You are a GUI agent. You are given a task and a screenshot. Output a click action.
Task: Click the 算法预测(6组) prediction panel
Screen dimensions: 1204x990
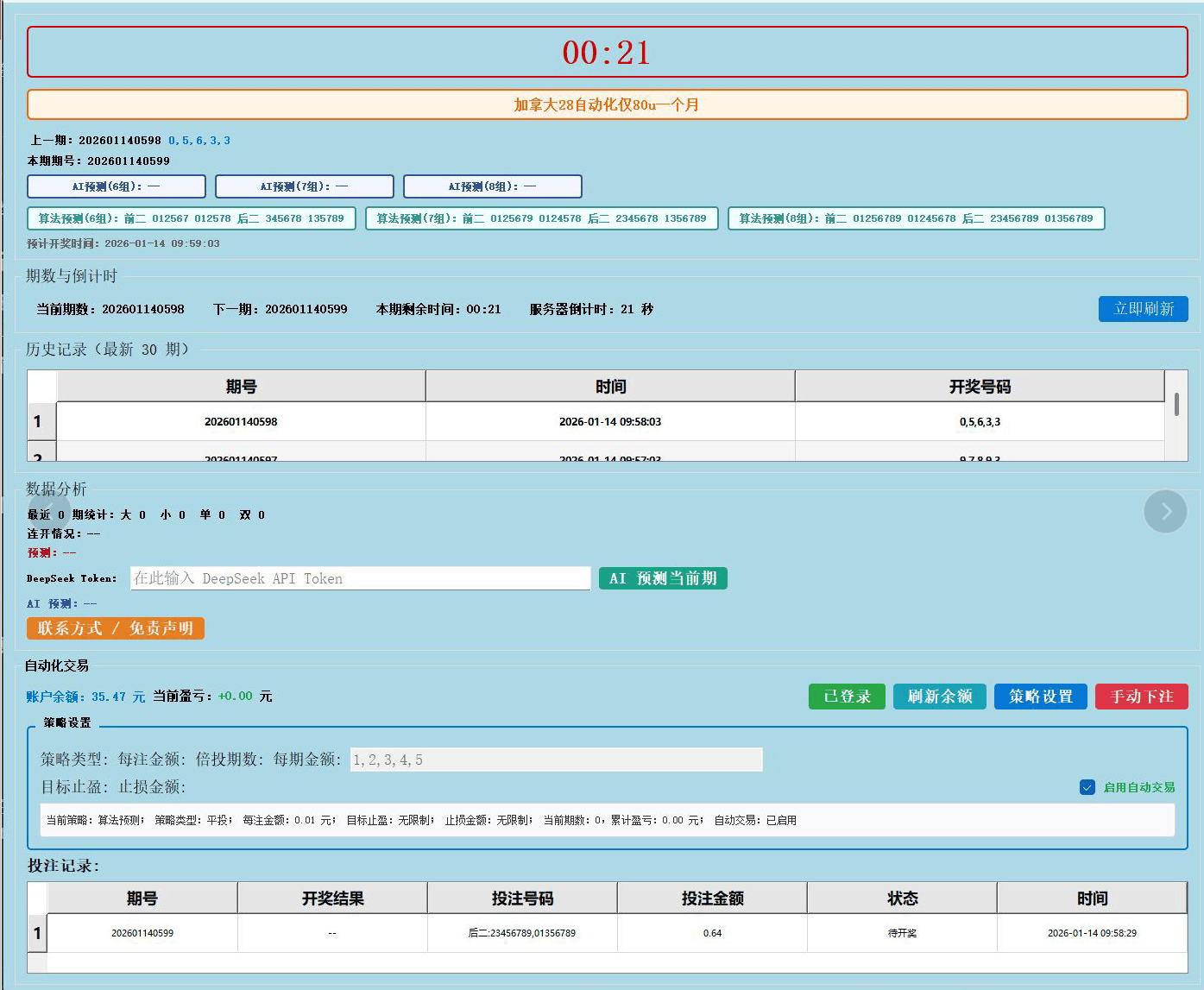click(x=190, y=218)
